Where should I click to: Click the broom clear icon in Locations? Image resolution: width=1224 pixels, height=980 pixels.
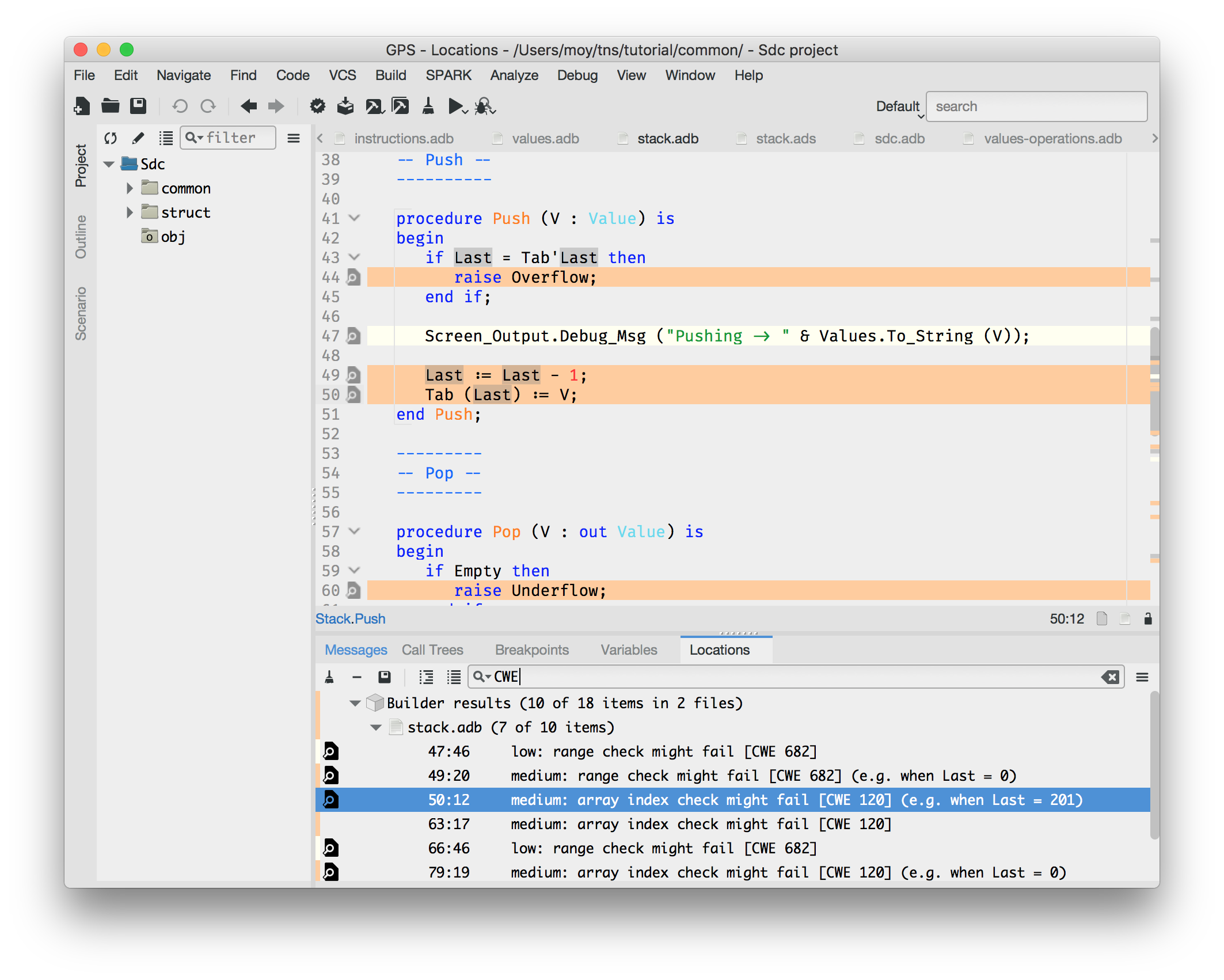click(x=329, y=677)
